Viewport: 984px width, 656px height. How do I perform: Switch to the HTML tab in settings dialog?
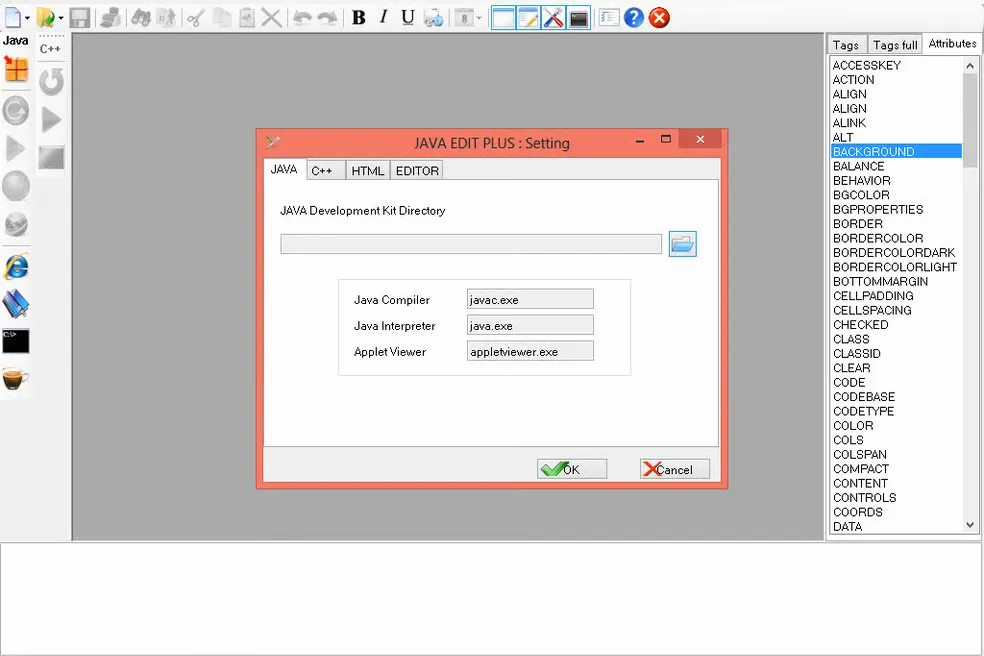(x=367, y=170)
